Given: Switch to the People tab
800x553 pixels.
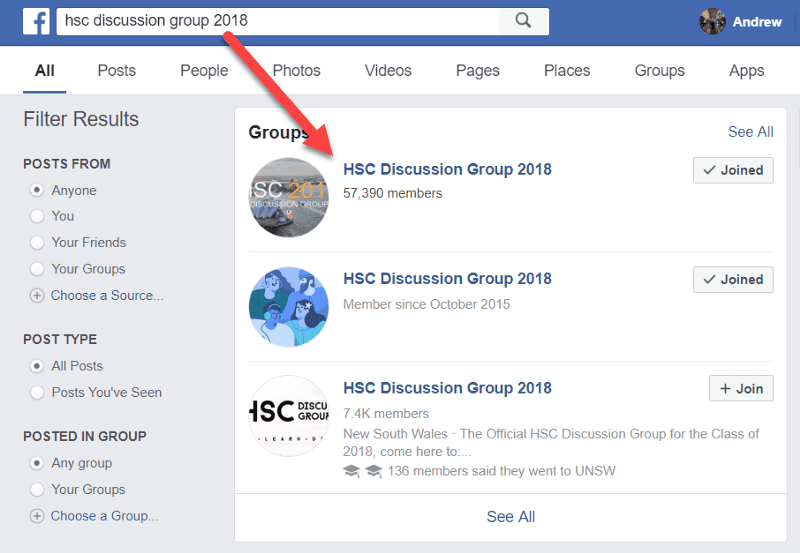Looking at the screenshot, I should pyautogui.click(x=204, y=71).
